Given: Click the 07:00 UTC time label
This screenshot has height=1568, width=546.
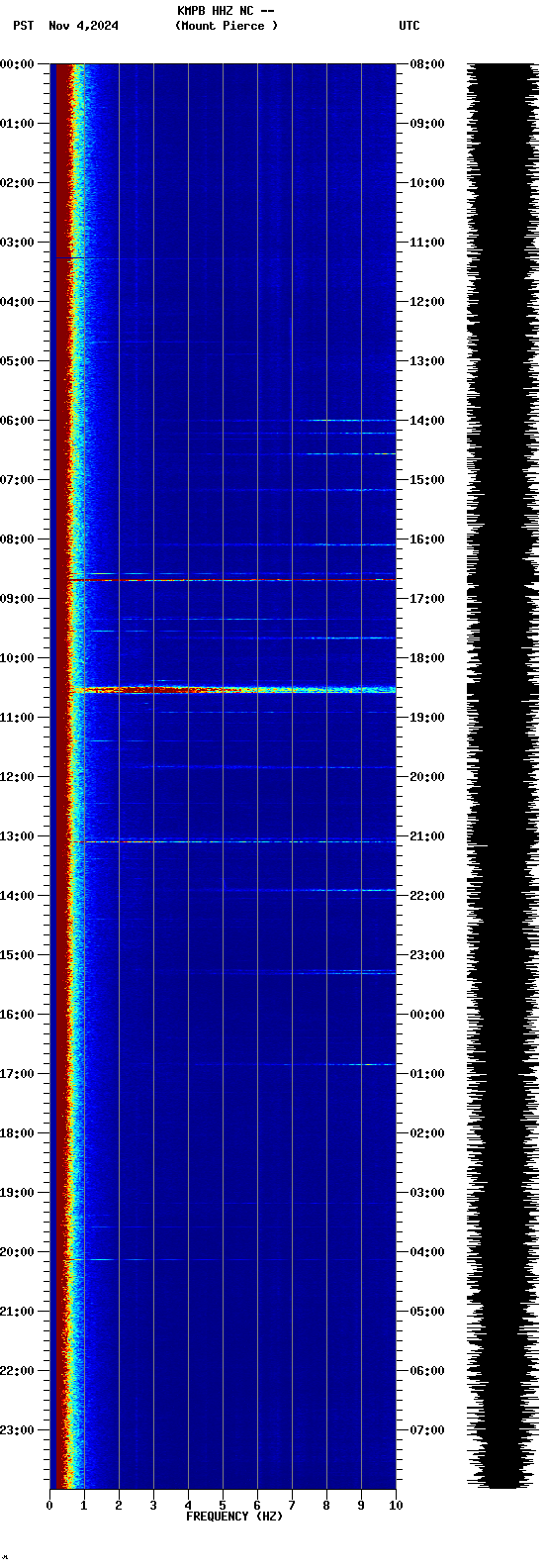Looking at the screenshot, I should 427,1430.
